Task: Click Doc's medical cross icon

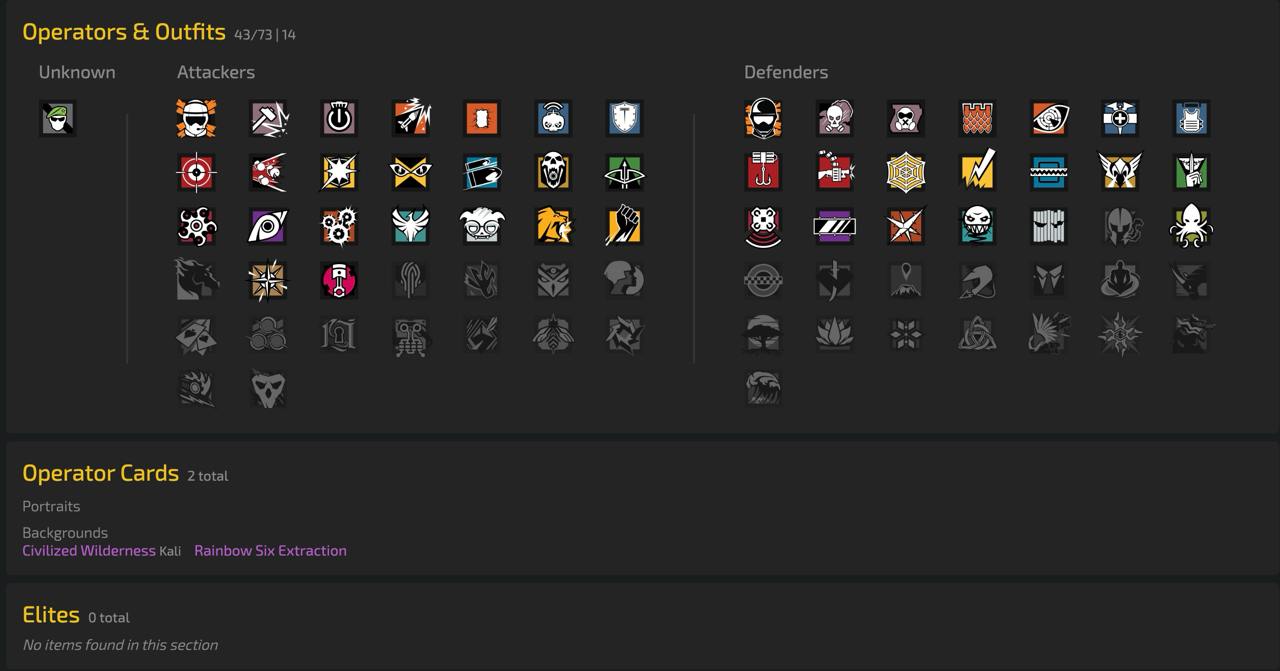Action: 1120,118
